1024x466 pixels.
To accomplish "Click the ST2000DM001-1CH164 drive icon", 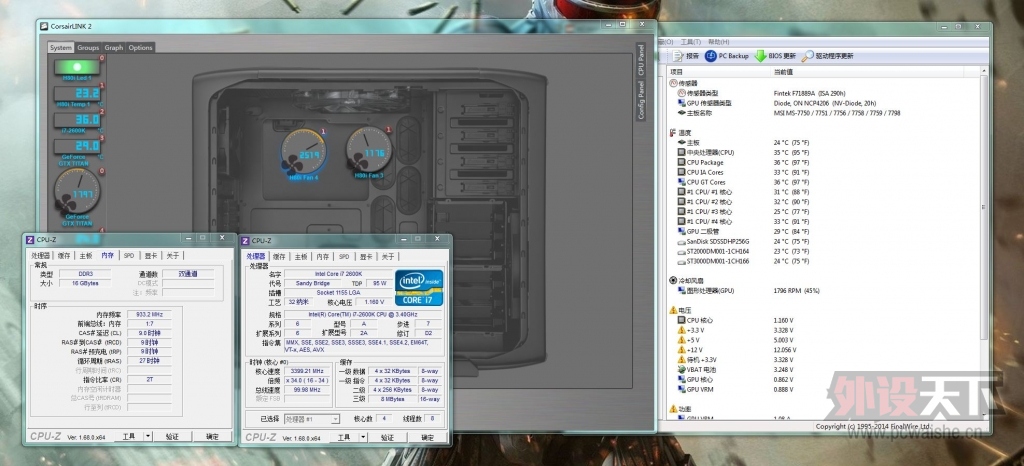I will point(682,251).
